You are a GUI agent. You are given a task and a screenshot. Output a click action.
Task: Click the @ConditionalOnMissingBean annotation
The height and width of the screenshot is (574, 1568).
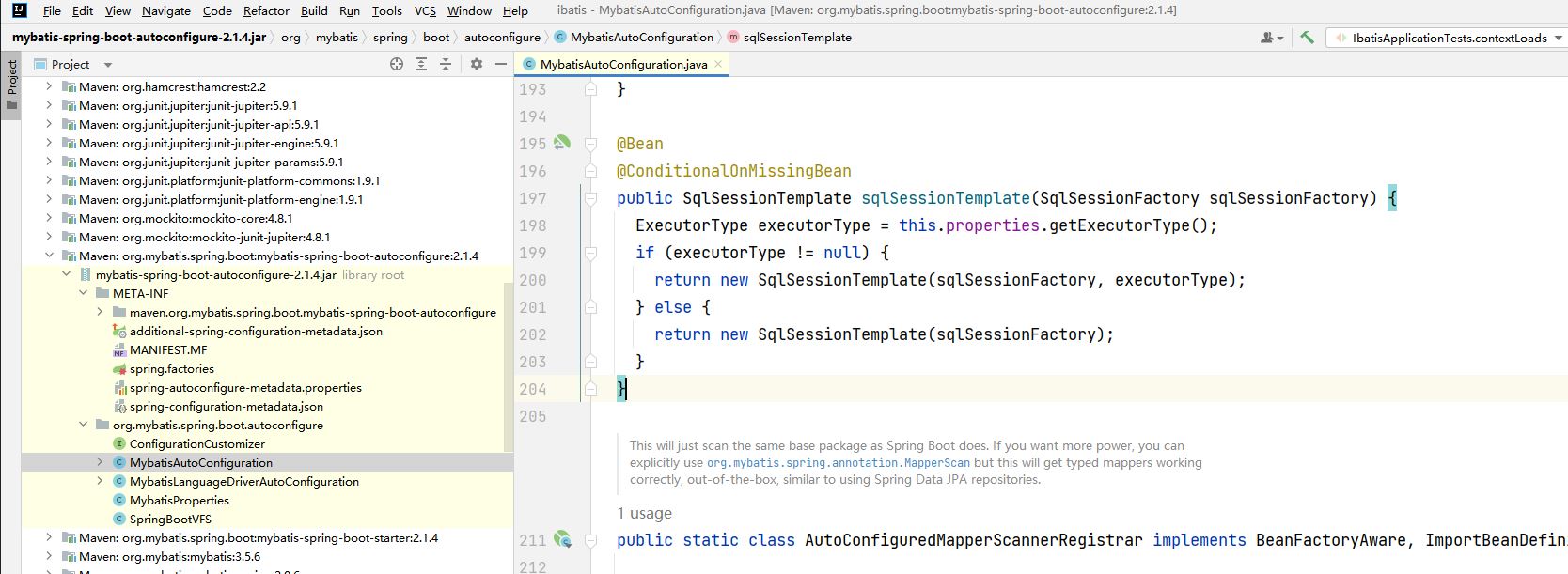[734, 171]
